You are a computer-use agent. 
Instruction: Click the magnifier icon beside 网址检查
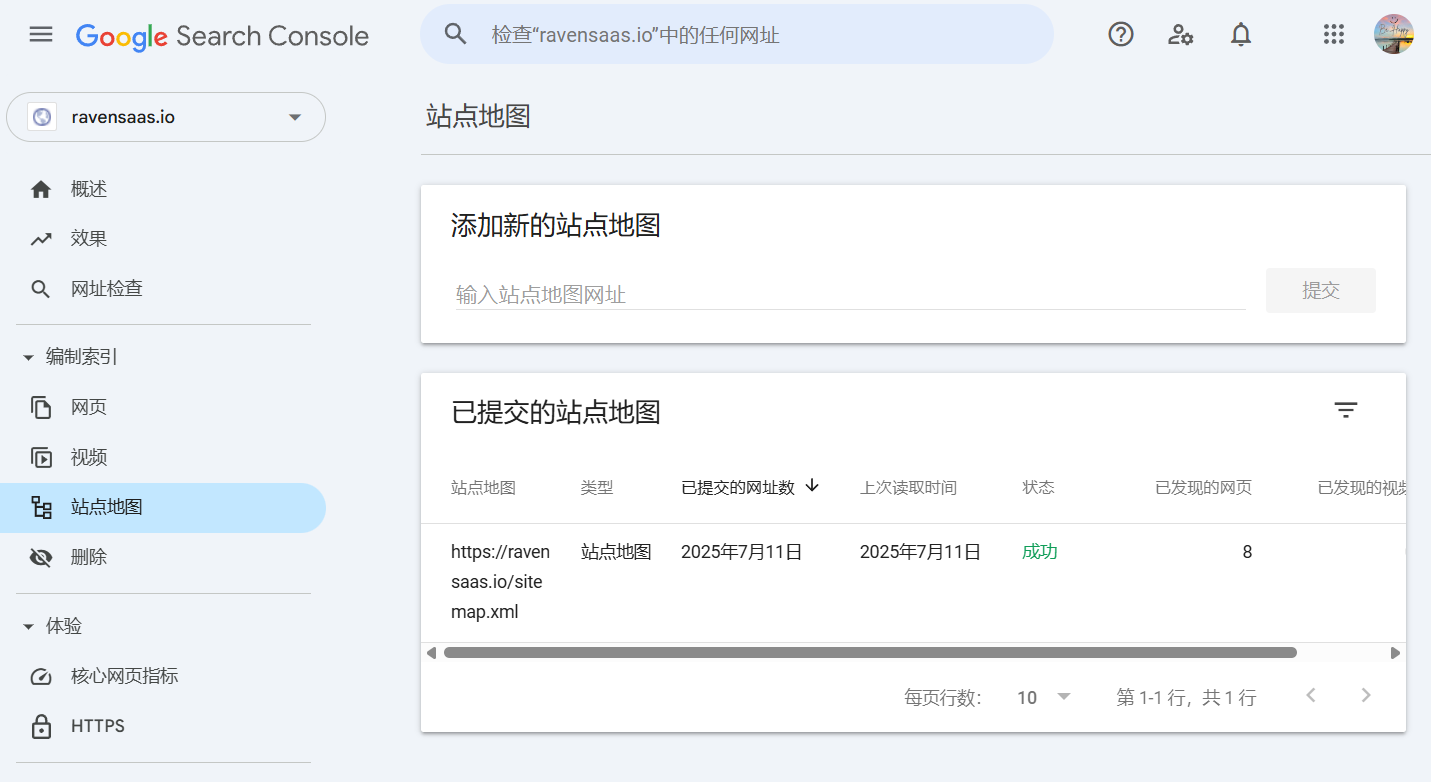(41, 289)
